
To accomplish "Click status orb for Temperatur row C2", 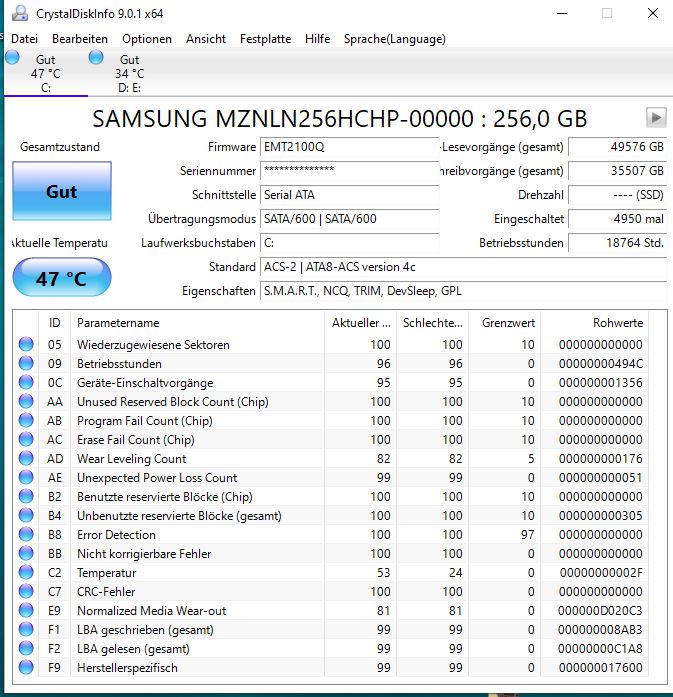I will (x=26, y=572).
